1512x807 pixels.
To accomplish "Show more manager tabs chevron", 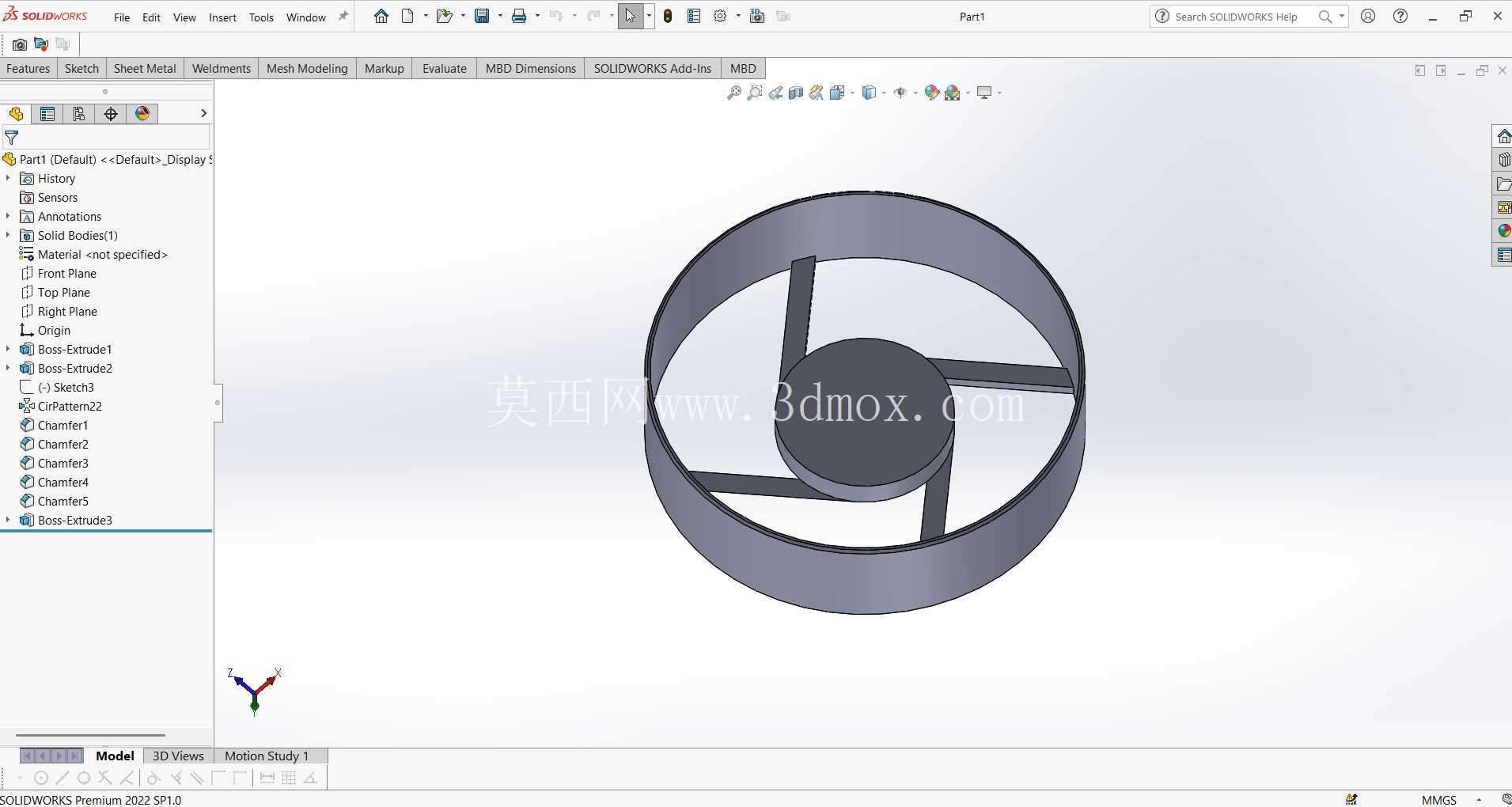I will tap(203, 114).
